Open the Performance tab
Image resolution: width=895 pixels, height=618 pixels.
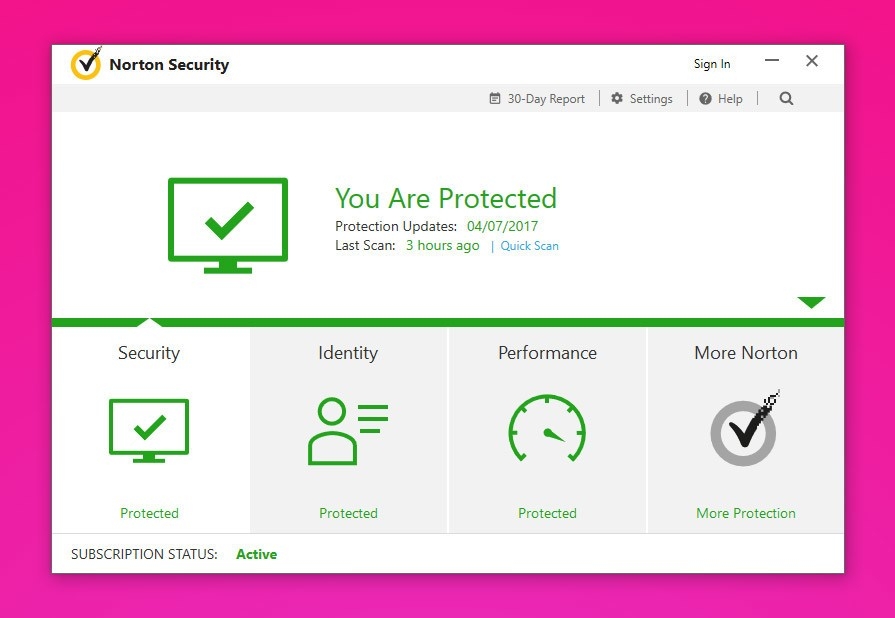click(547, 353)
